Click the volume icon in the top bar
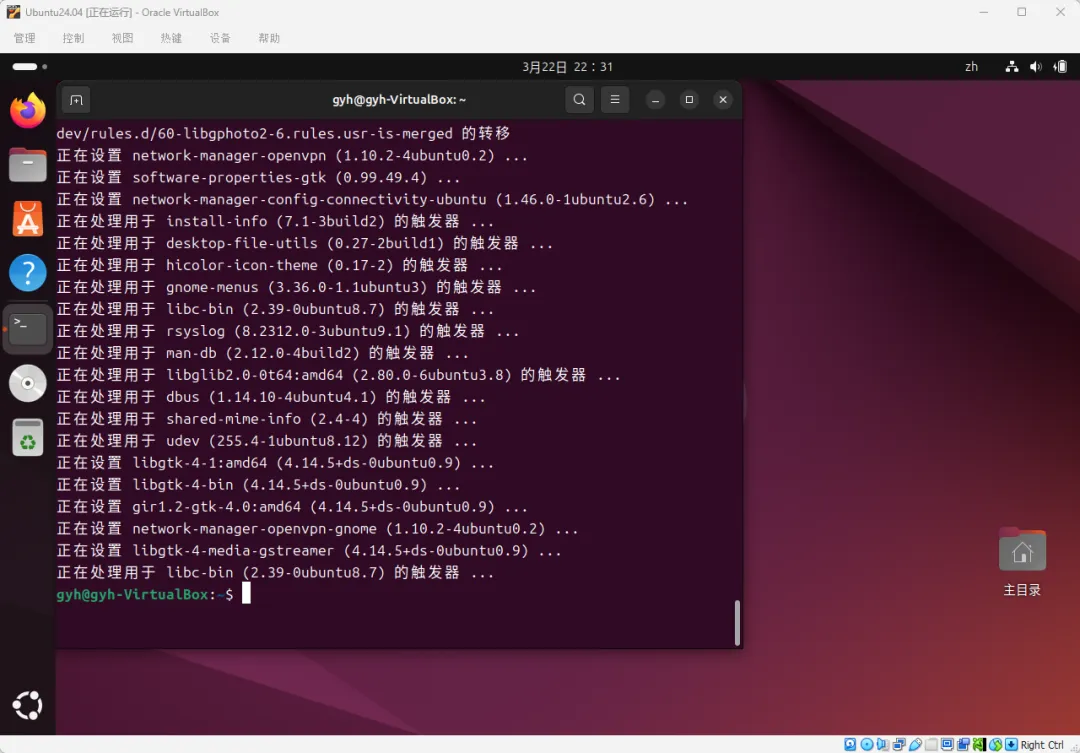The height and width of the screenshot is (753, 1080). tap(1036, 67)
